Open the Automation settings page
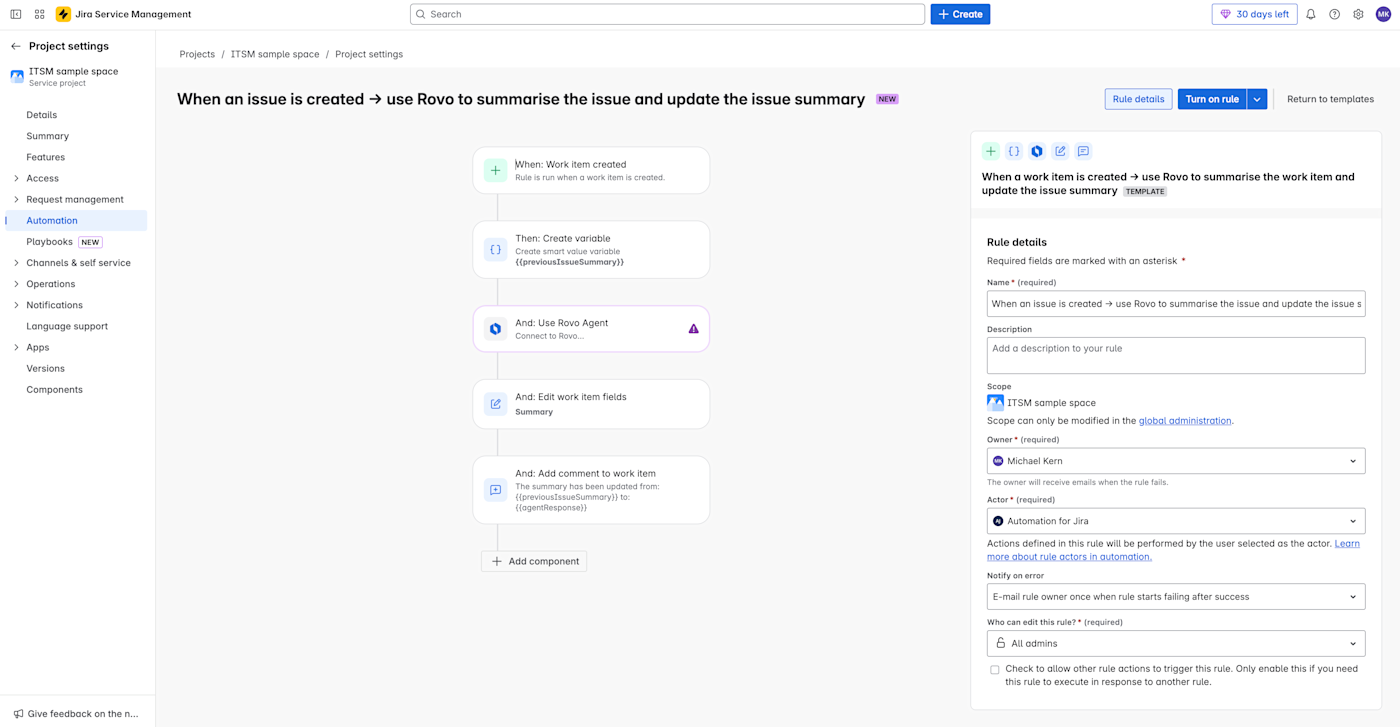The height and width of the screenshot is (727, 1400). coord(52,220)
